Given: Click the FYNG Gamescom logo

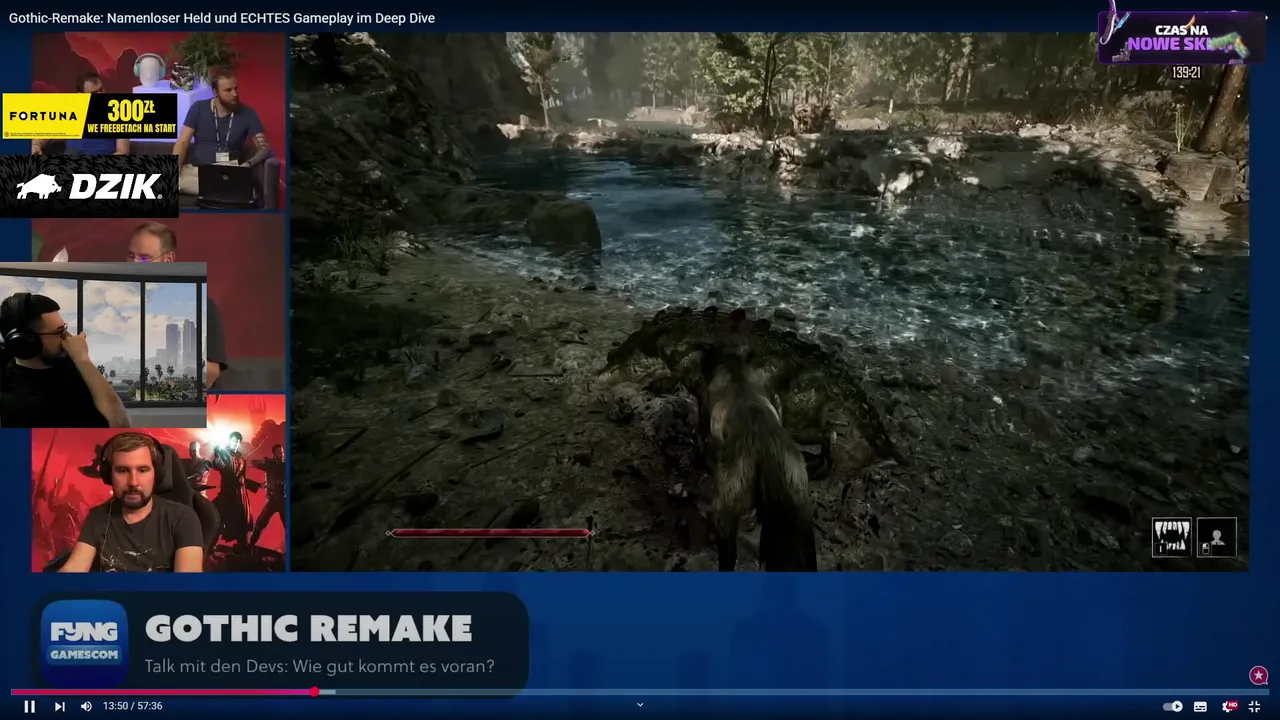Looking at the screenshot, I should (x=85, y=640).
